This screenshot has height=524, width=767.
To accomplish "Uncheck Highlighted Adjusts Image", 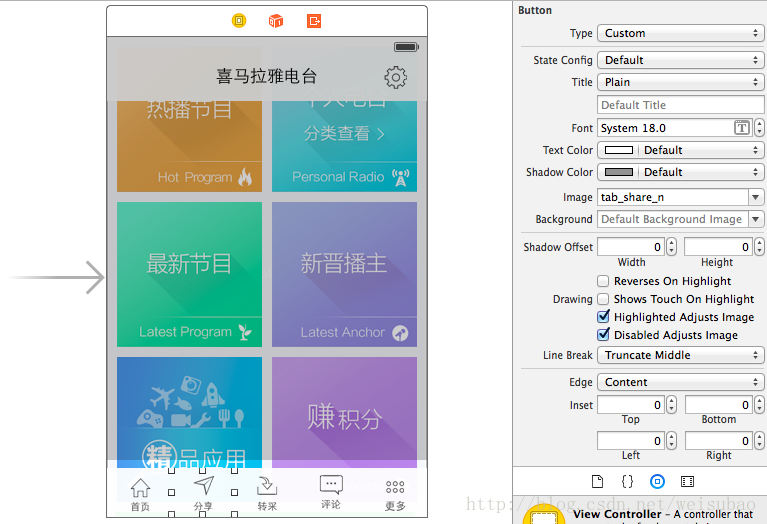I will [603, 317].
